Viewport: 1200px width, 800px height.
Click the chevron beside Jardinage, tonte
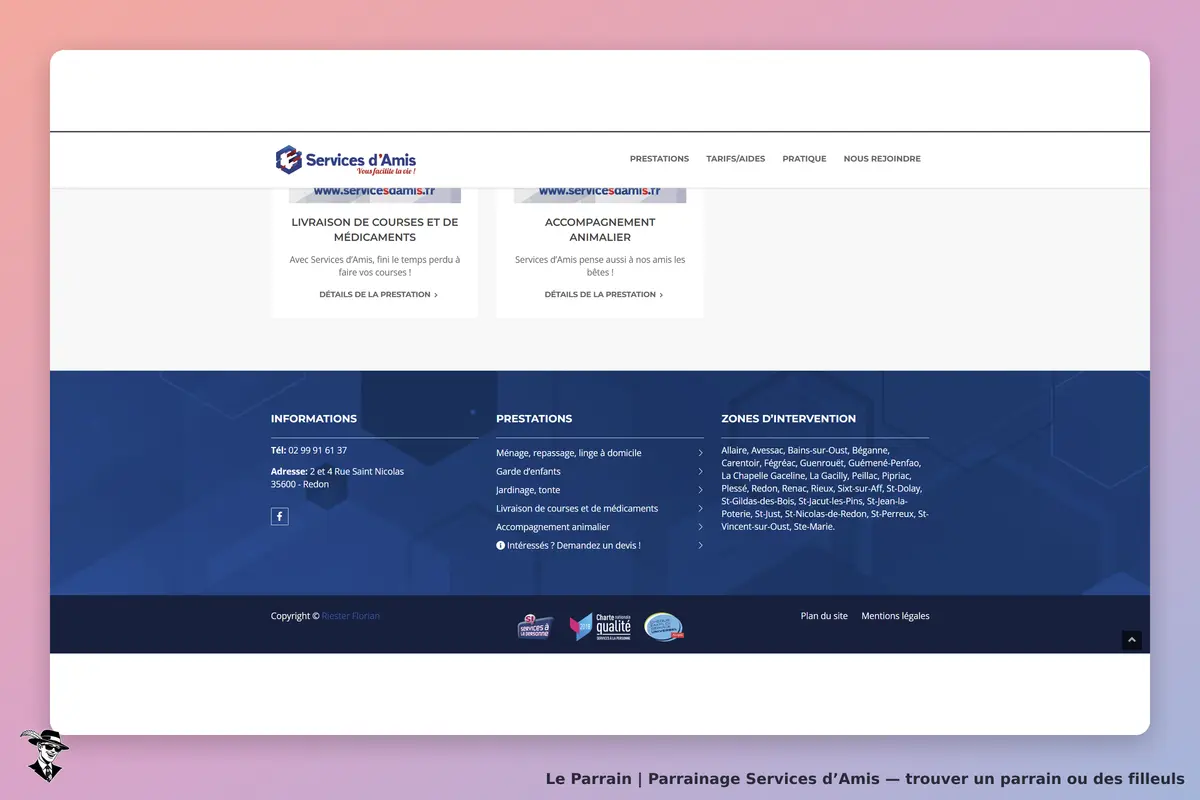[700, 490]
